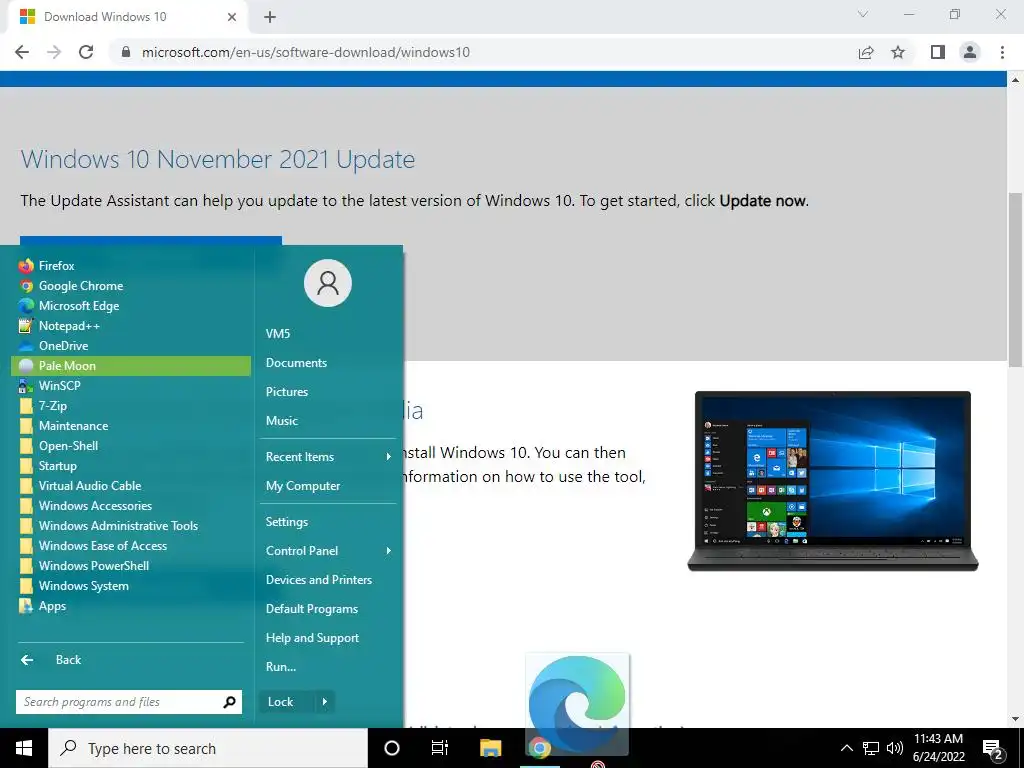Click the address bar URL microsoft.com
The height and width of the screenshot is (768, 1024).
305,52
